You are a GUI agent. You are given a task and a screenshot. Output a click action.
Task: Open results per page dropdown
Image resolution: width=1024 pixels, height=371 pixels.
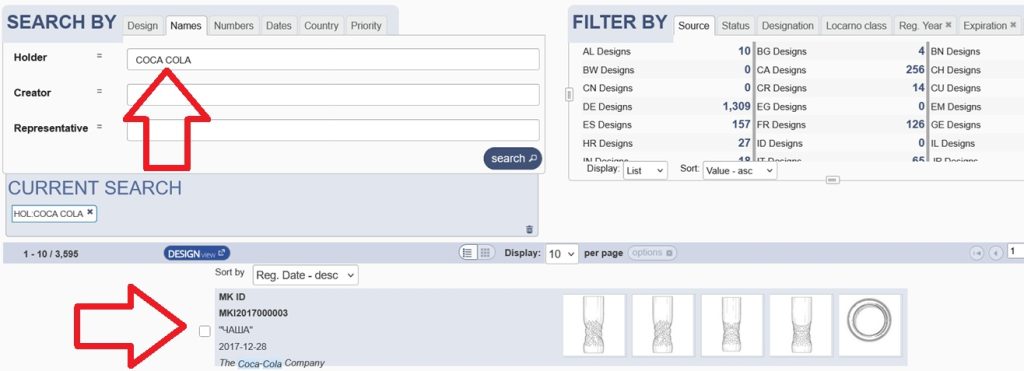point(562,254)
